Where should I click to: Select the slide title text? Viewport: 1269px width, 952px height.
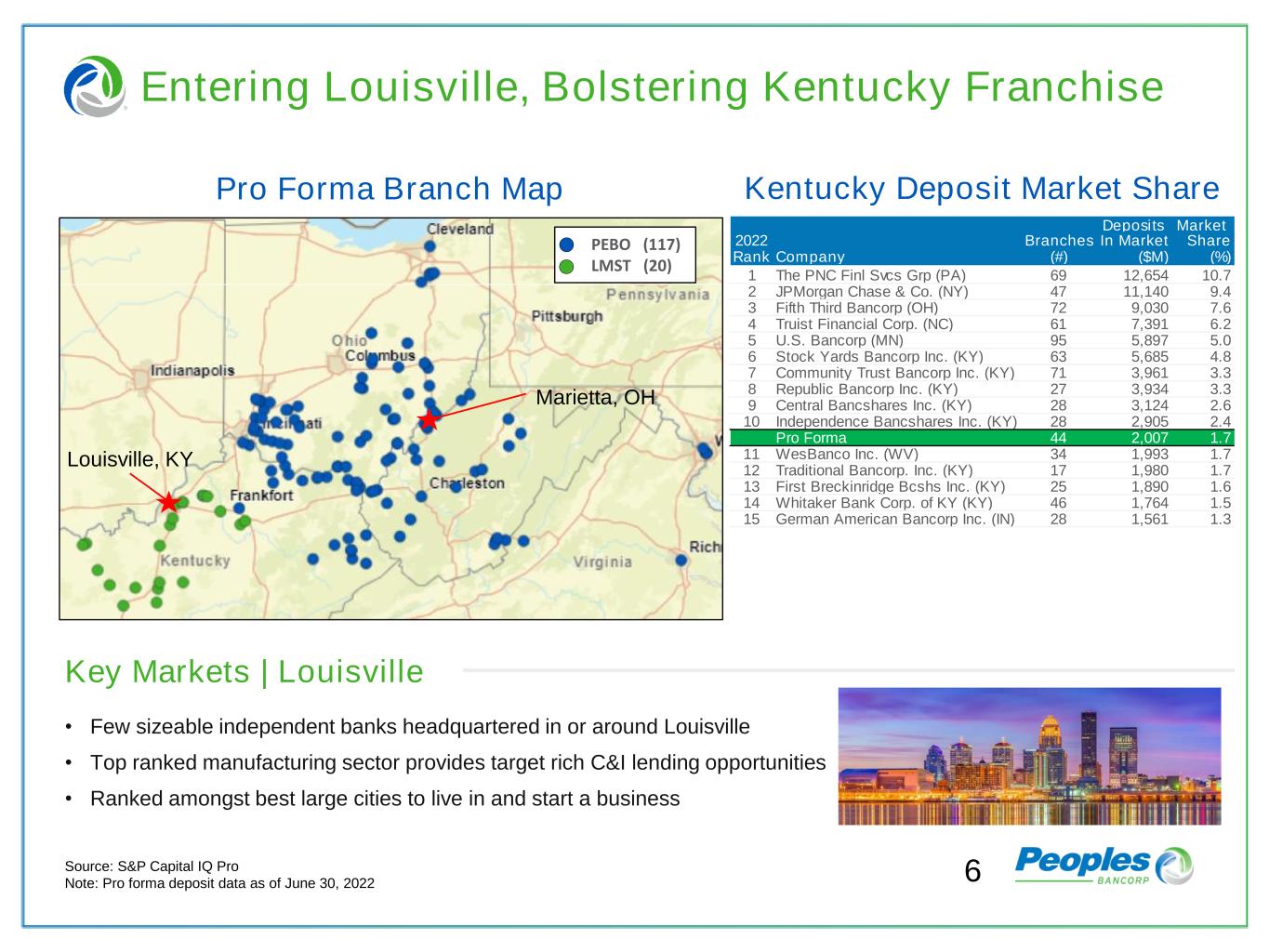click(652, 87)
